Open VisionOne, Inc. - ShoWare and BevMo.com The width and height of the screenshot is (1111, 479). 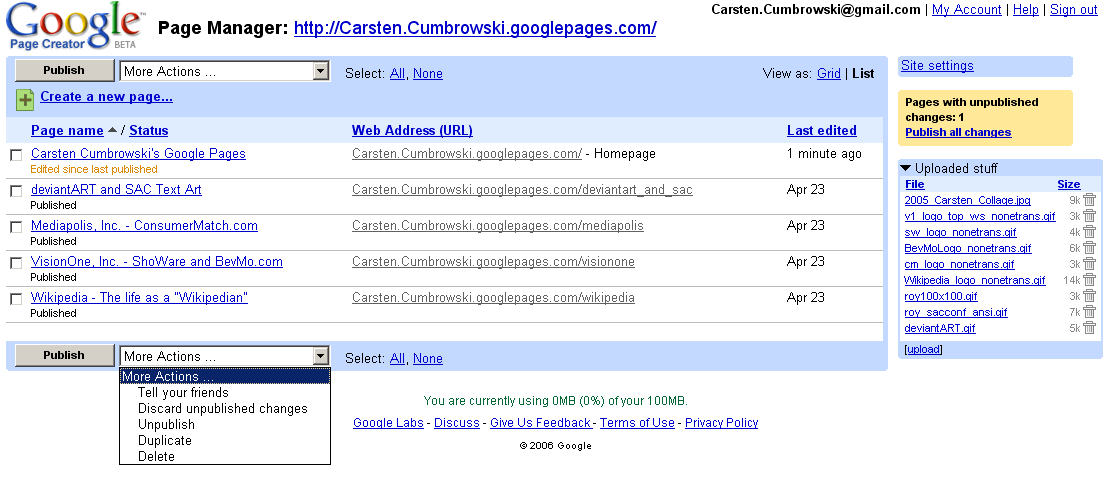pyautogui.click(x=157, y=262)
